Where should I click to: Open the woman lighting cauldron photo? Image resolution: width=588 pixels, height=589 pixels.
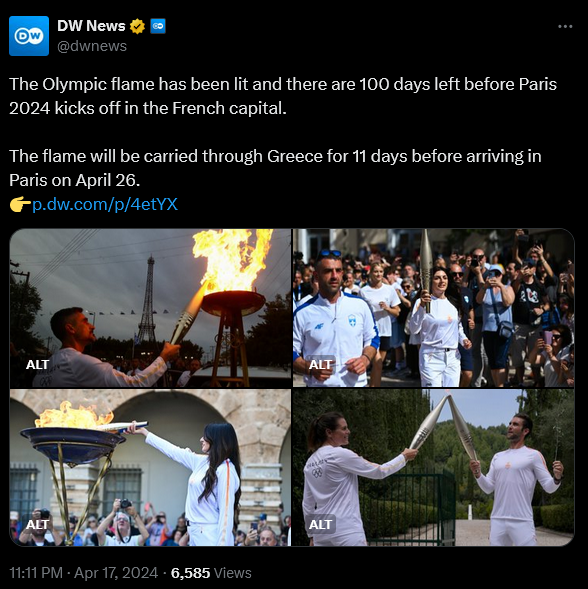150,467
